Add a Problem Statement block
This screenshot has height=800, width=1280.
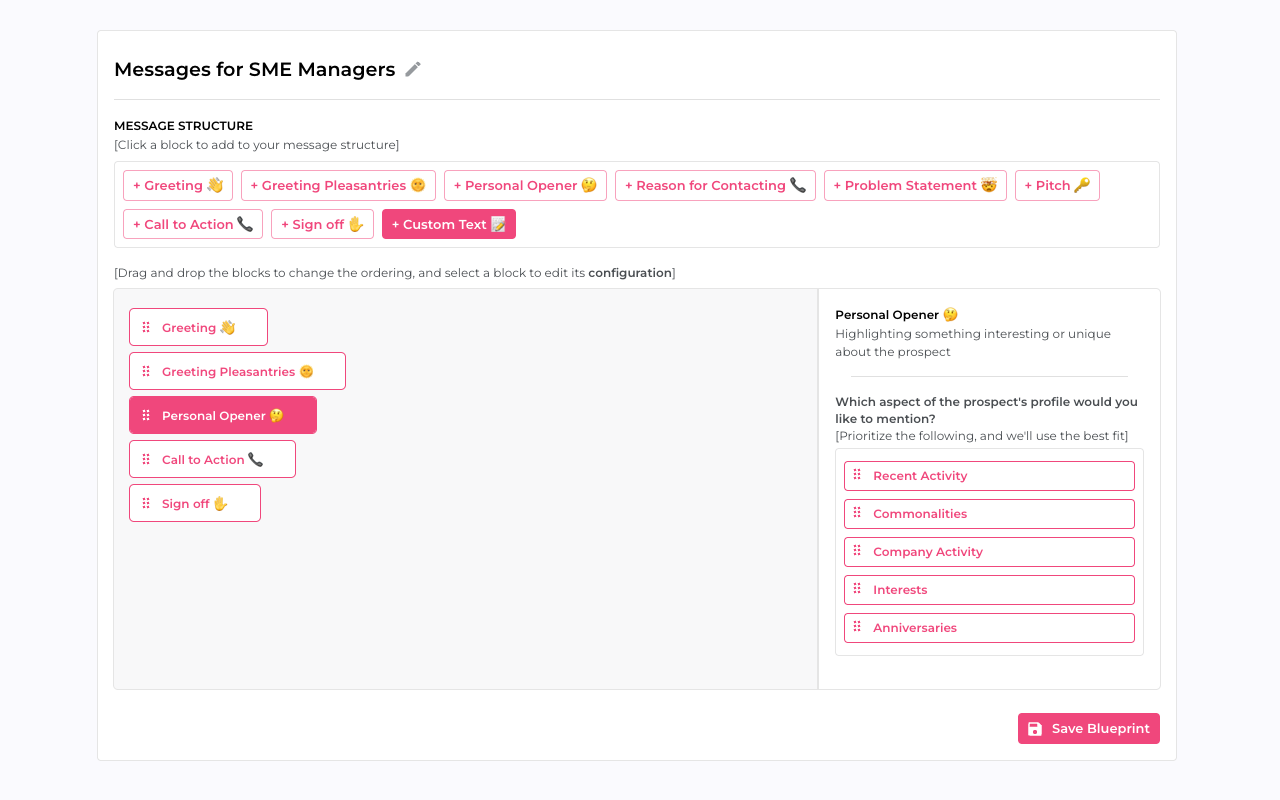point(915,185)
